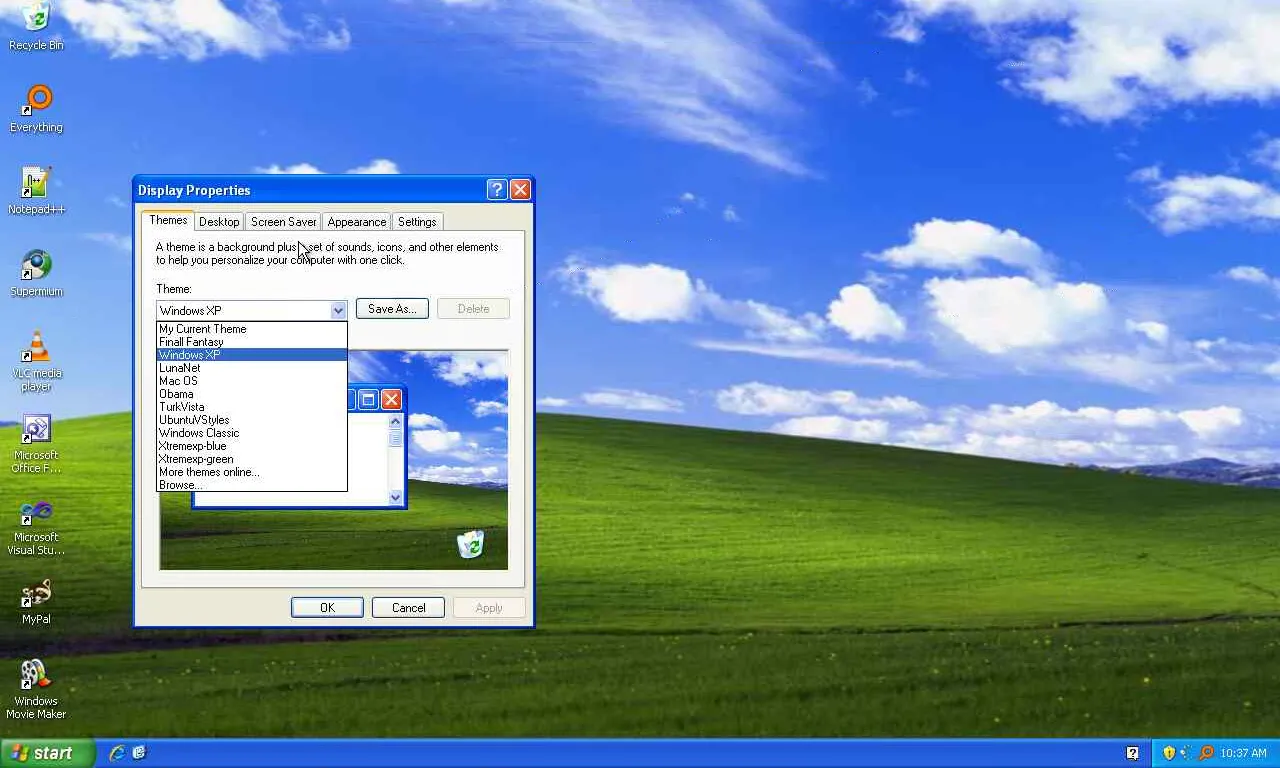Pick the Obama theme from the list
1280x768 pixels.
tap(252, 394)
